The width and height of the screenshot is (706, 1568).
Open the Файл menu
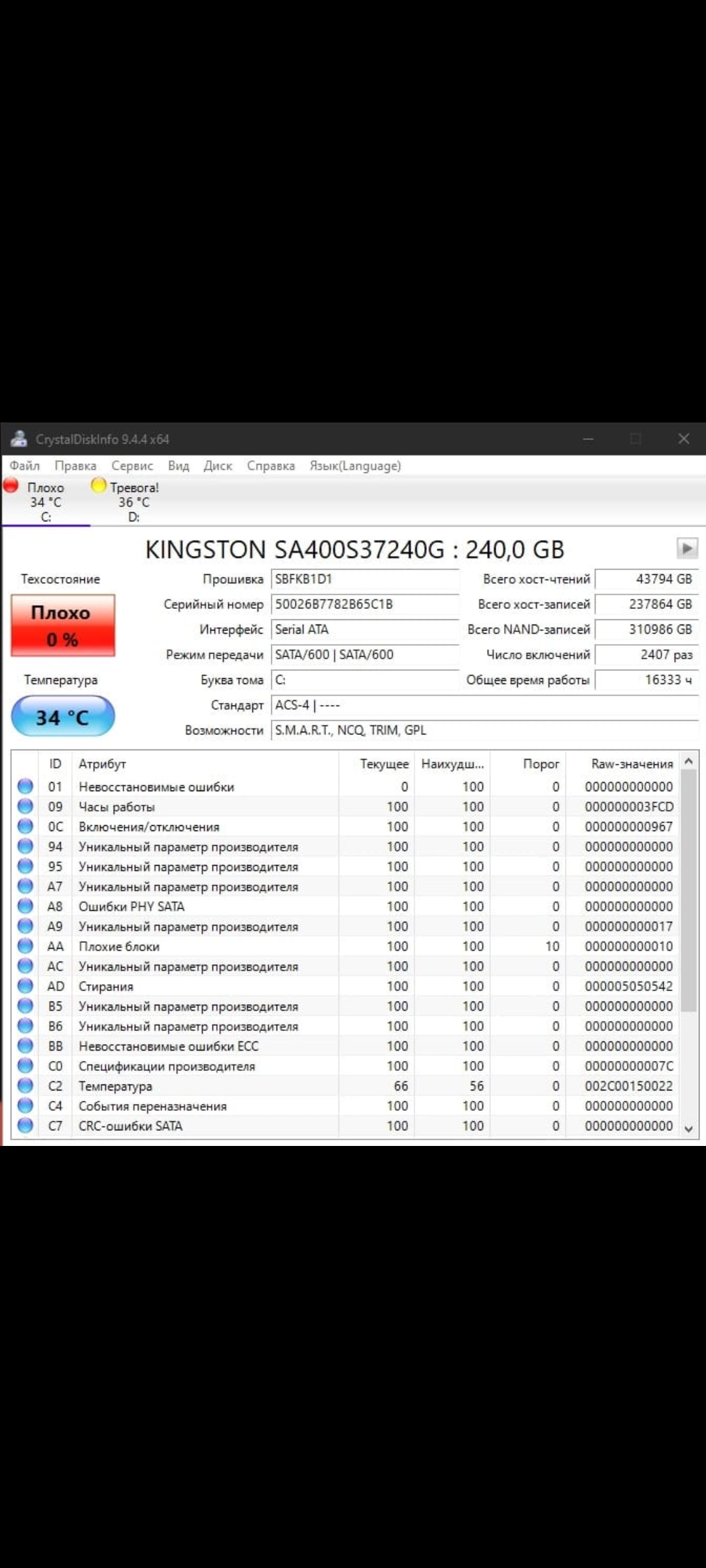coord(24,466)
